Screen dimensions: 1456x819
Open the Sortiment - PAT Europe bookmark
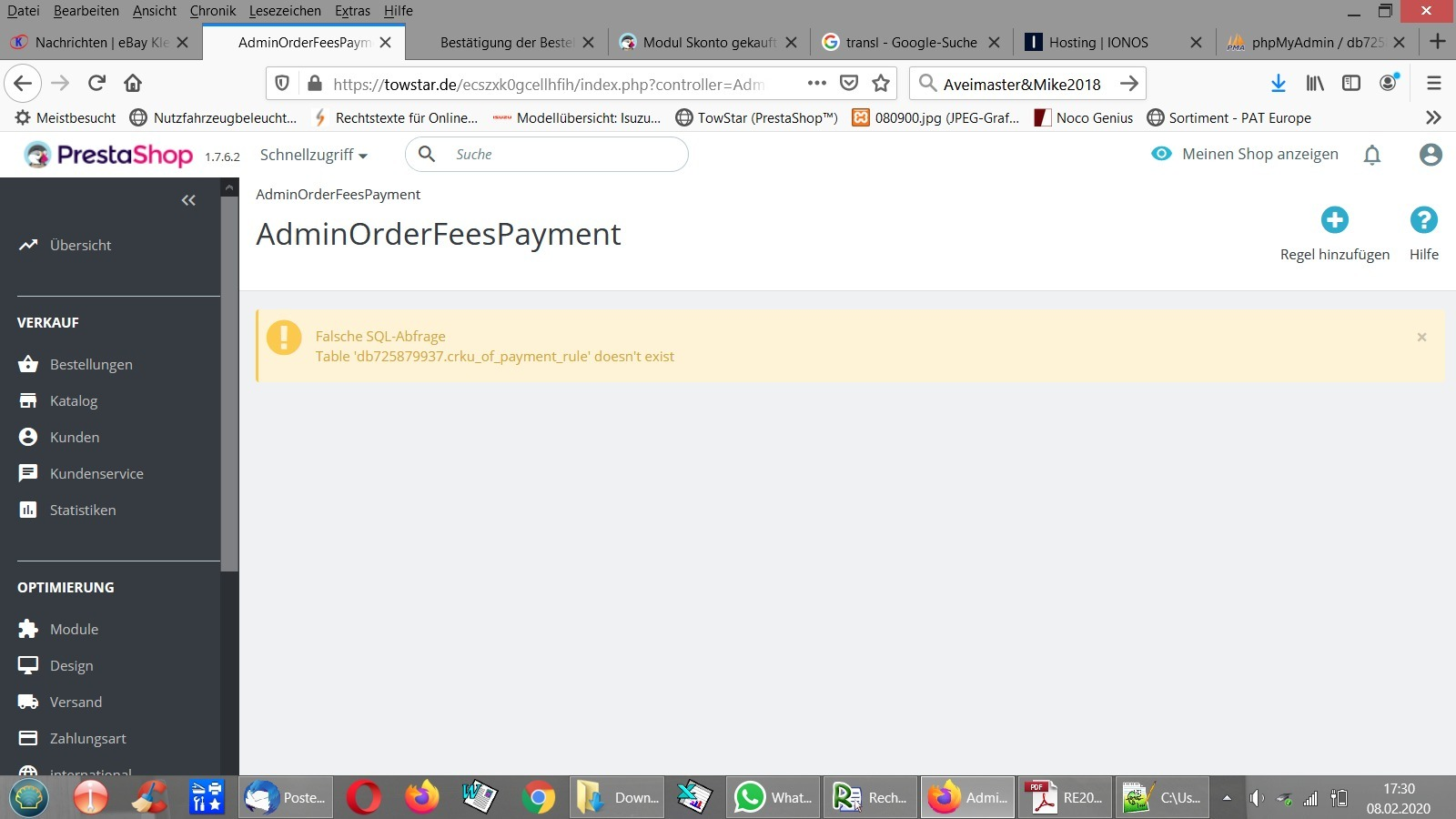[x=1229, y=117]
